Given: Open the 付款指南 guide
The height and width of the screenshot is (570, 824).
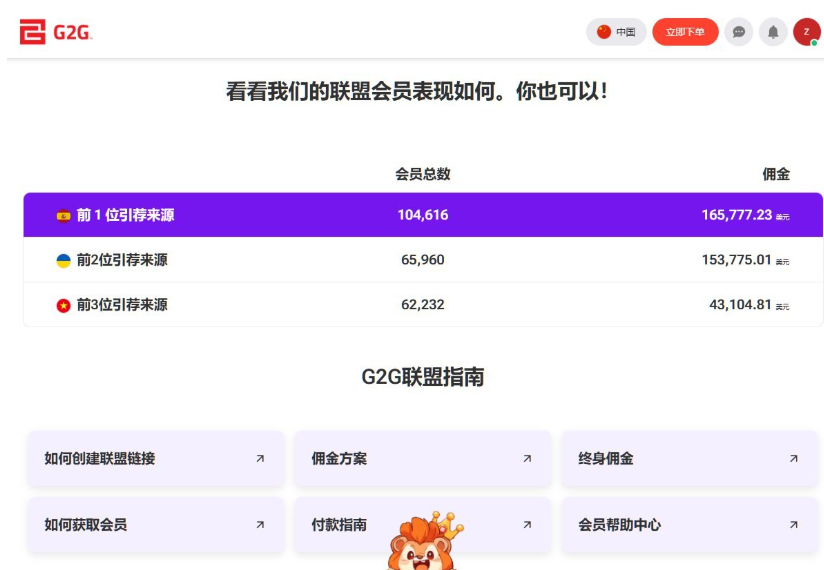Looking at the screenshot, I should point(423,525).
